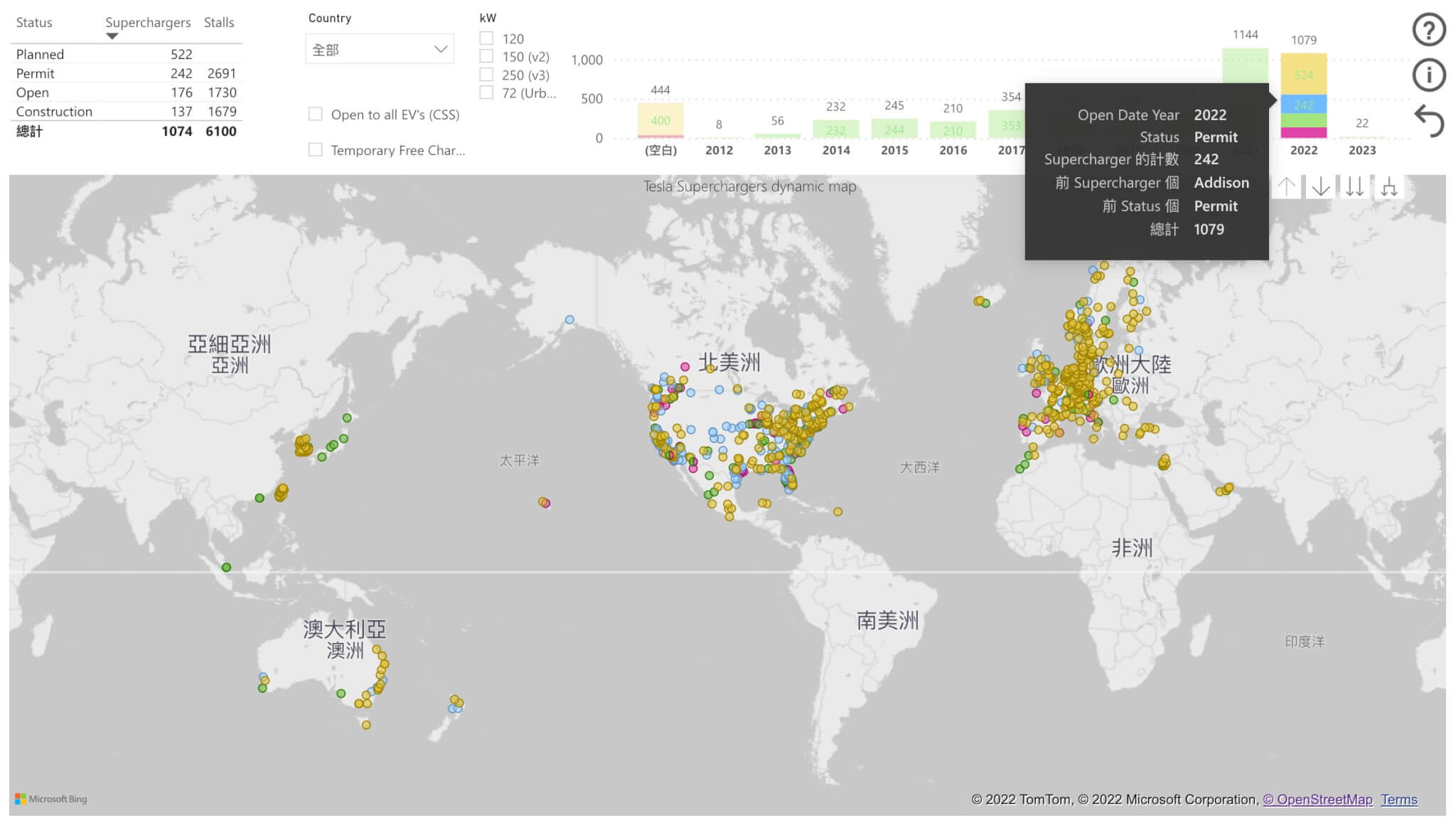Click the supercharger dot near Hawaii
The image size is (1456, 825).
[544, 502]
